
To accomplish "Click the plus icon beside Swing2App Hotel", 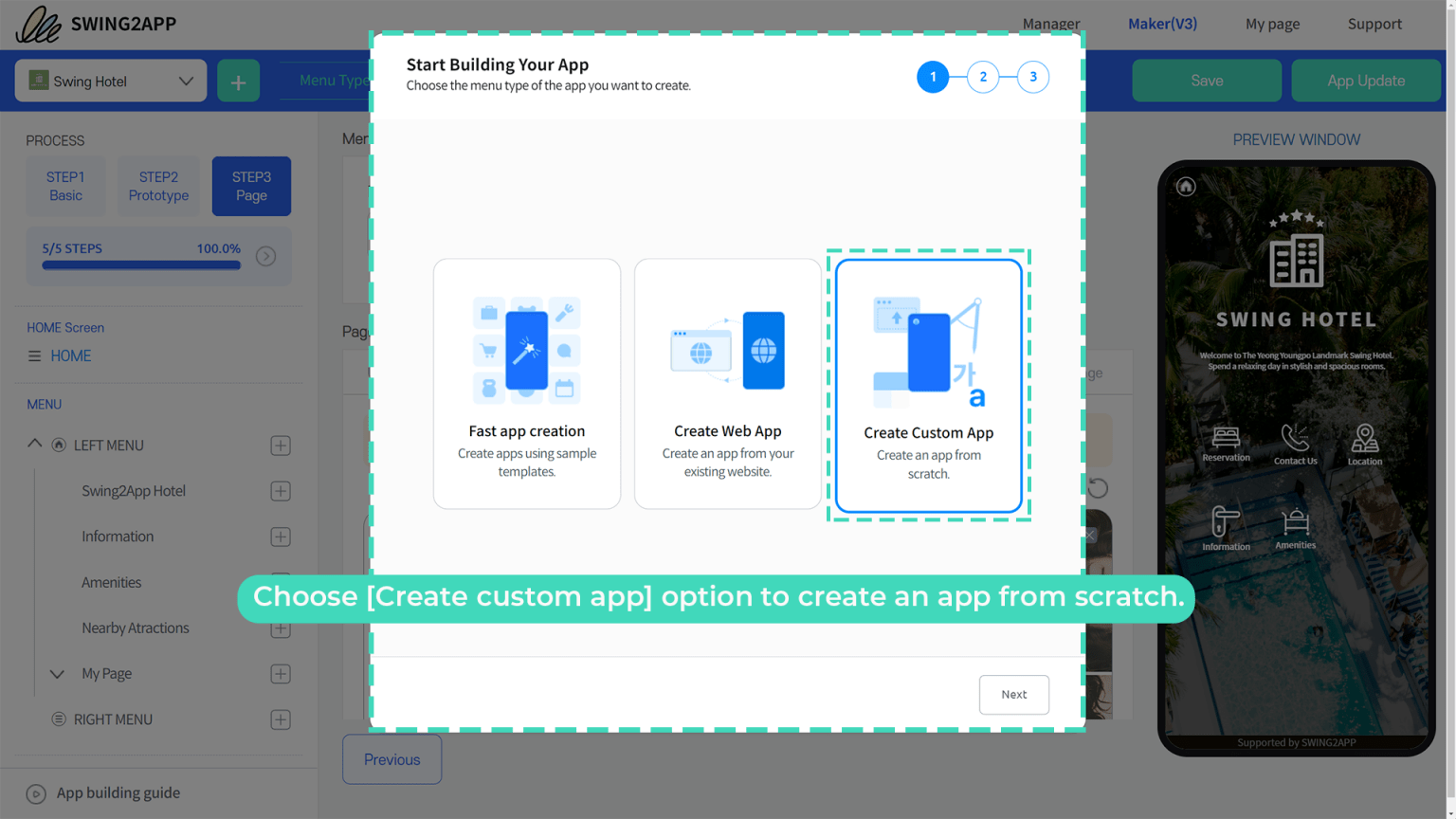I will click(x=280, y=491).
